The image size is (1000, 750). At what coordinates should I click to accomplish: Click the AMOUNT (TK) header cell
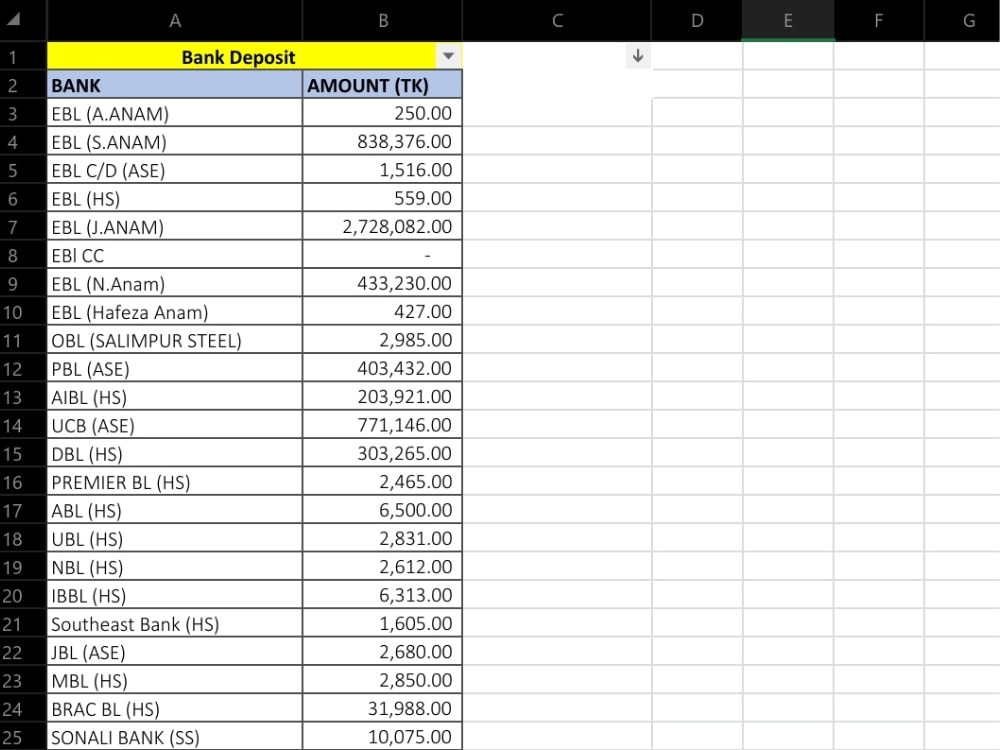(383, 85)
